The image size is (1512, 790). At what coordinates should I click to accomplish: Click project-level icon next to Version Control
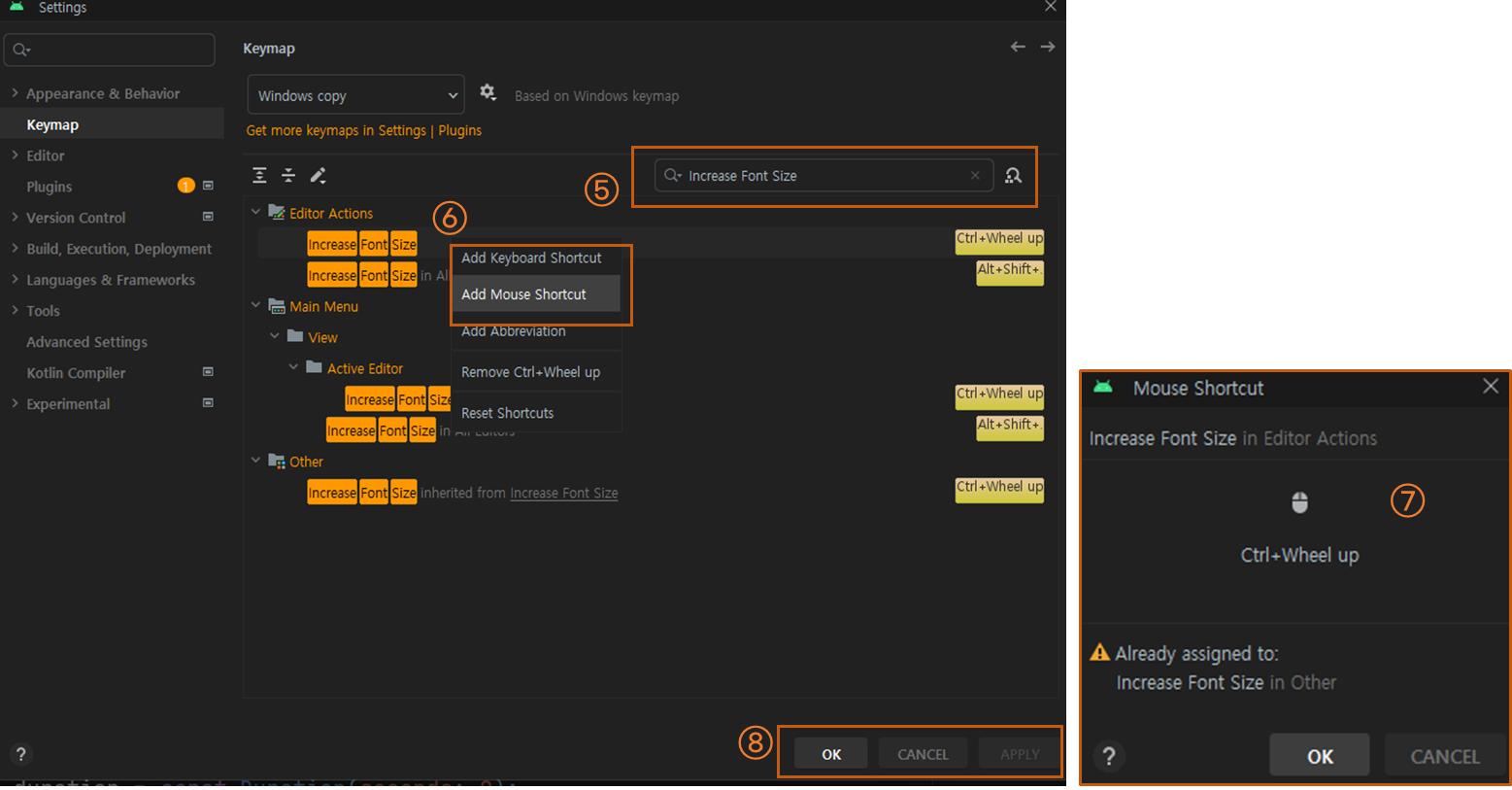tap(208, 217)
